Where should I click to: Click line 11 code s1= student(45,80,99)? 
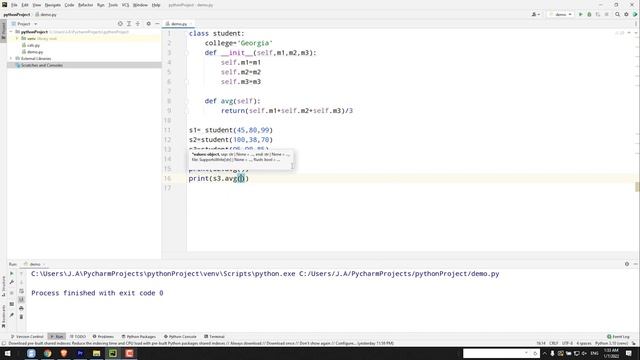coord(231,130)
